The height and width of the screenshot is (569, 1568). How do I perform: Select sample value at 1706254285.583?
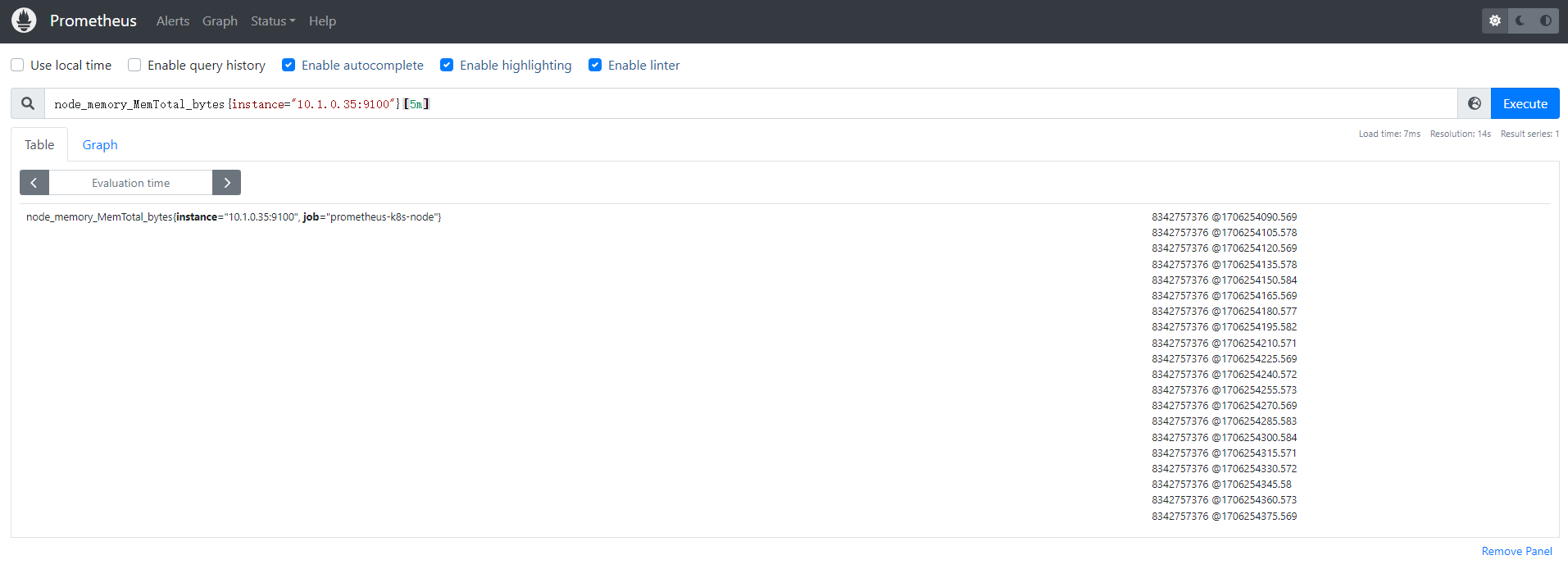click(1225, 421)
